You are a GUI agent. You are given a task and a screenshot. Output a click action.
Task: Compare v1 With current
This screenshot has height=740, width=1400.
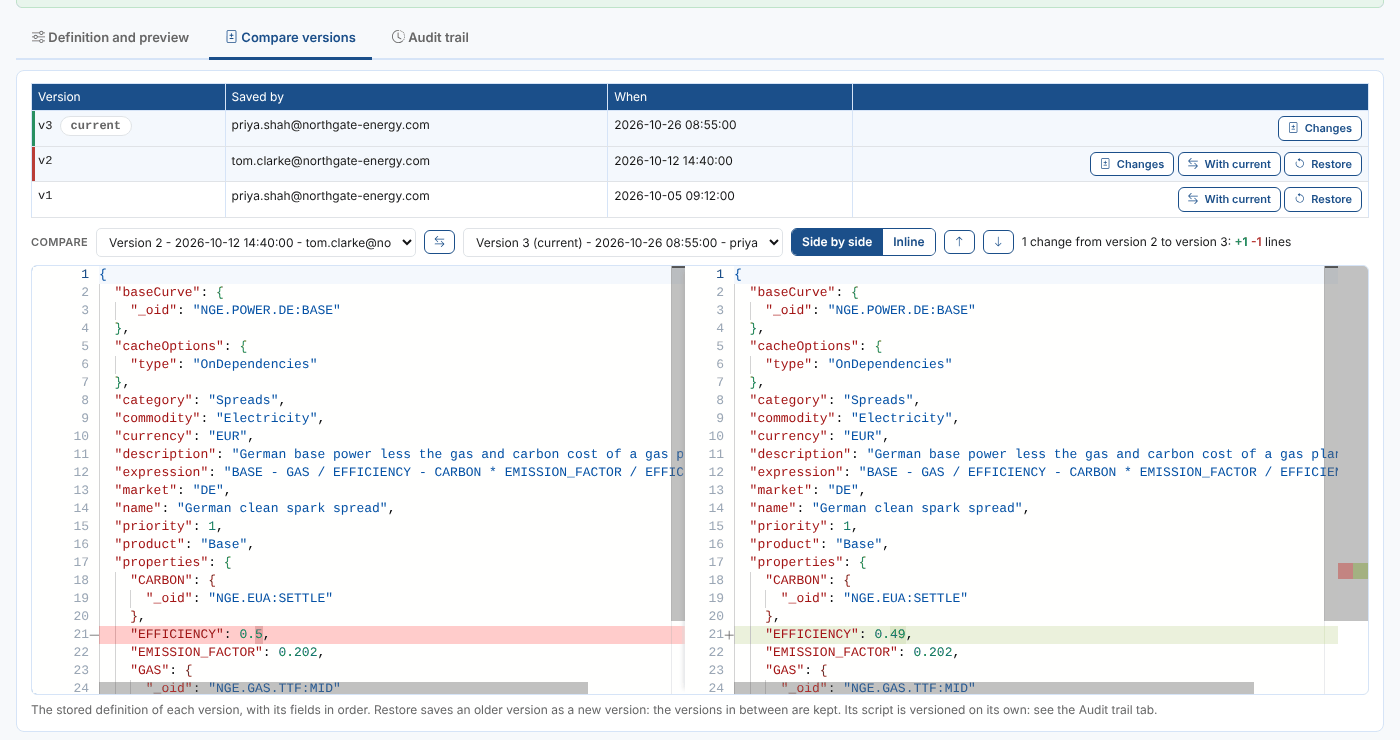1229,199
